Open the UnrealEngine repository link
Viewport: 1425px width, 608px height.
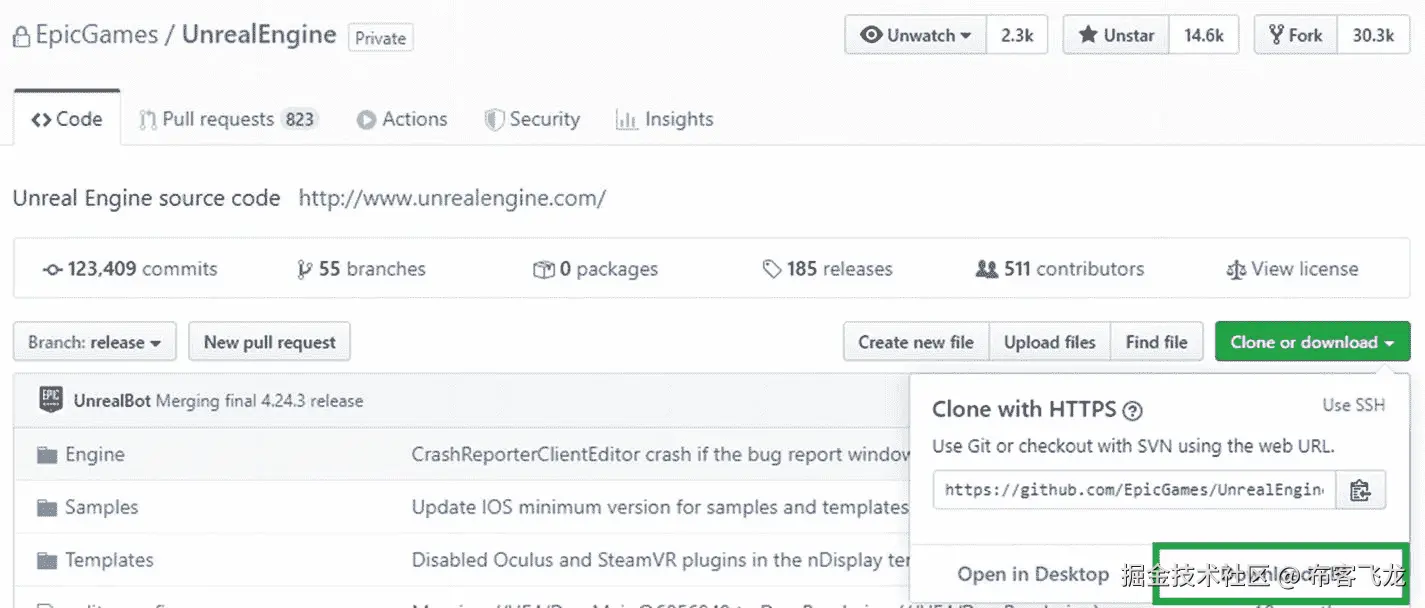(258, 35)
